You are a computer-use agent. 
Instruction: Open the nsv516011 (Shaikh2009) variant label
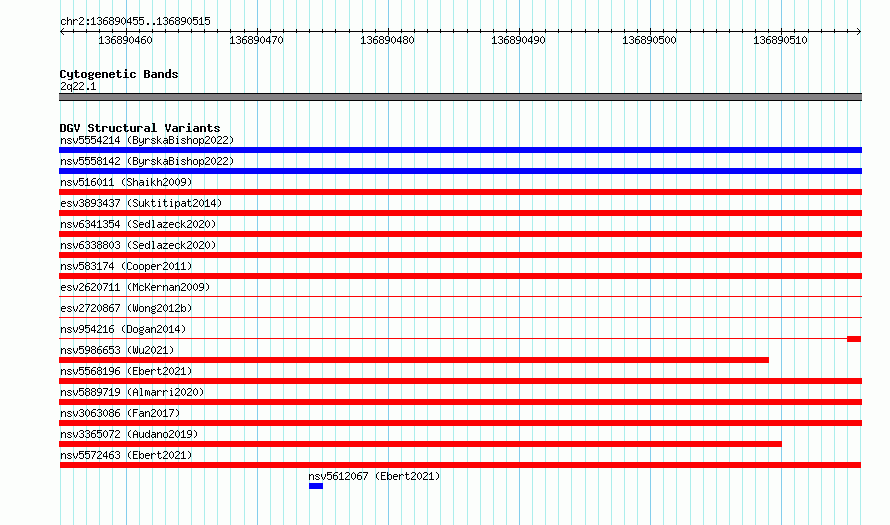[126, 182]
